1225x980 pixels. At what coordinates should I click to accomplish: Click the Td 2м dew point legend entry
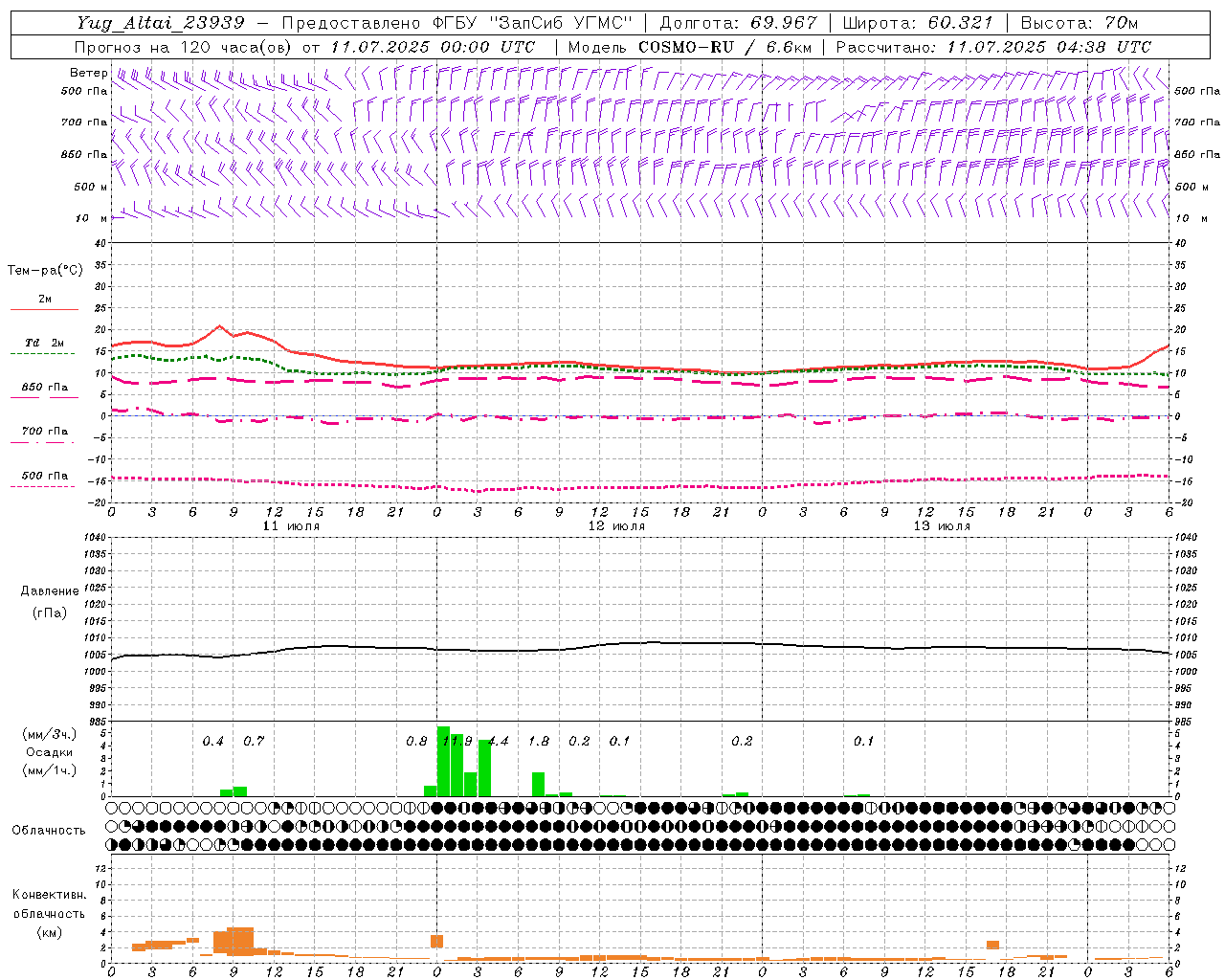pos(45,343)
